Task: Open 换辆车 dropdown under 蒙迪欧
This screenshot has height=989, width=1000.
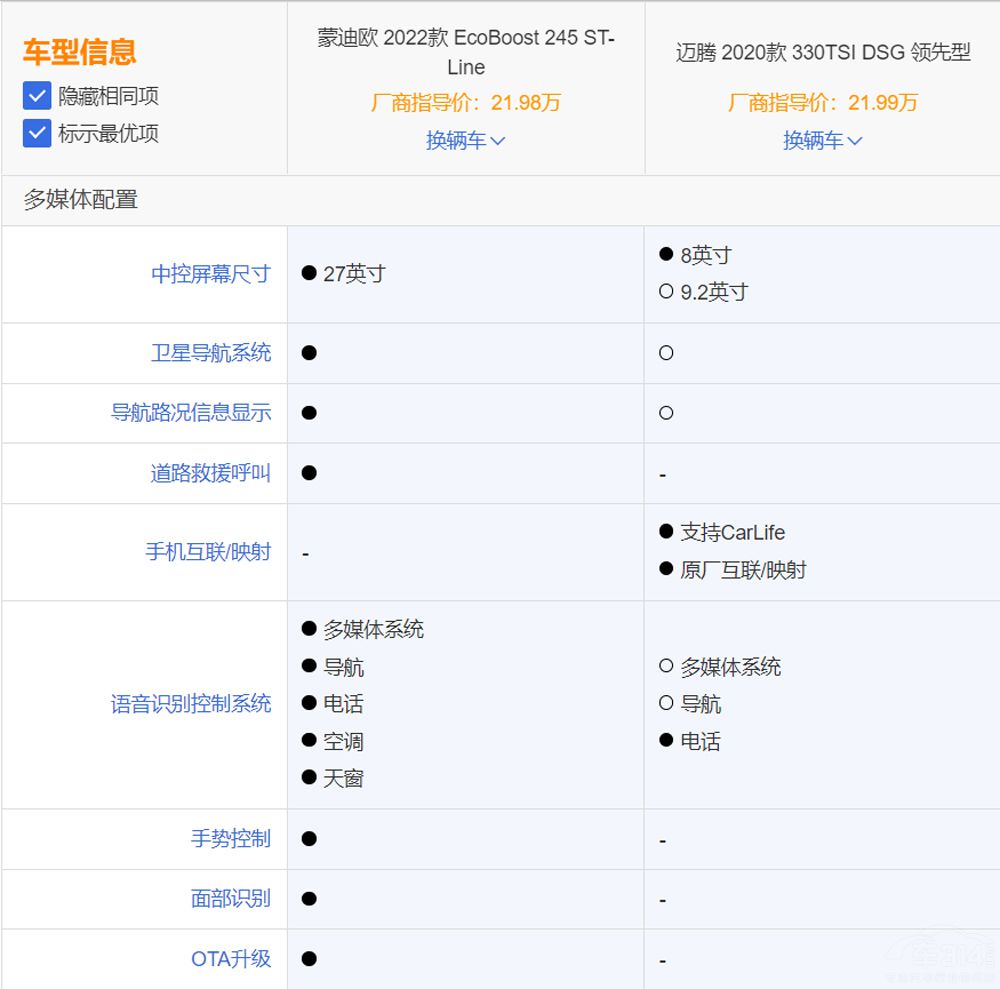Action: click(466, 141)
